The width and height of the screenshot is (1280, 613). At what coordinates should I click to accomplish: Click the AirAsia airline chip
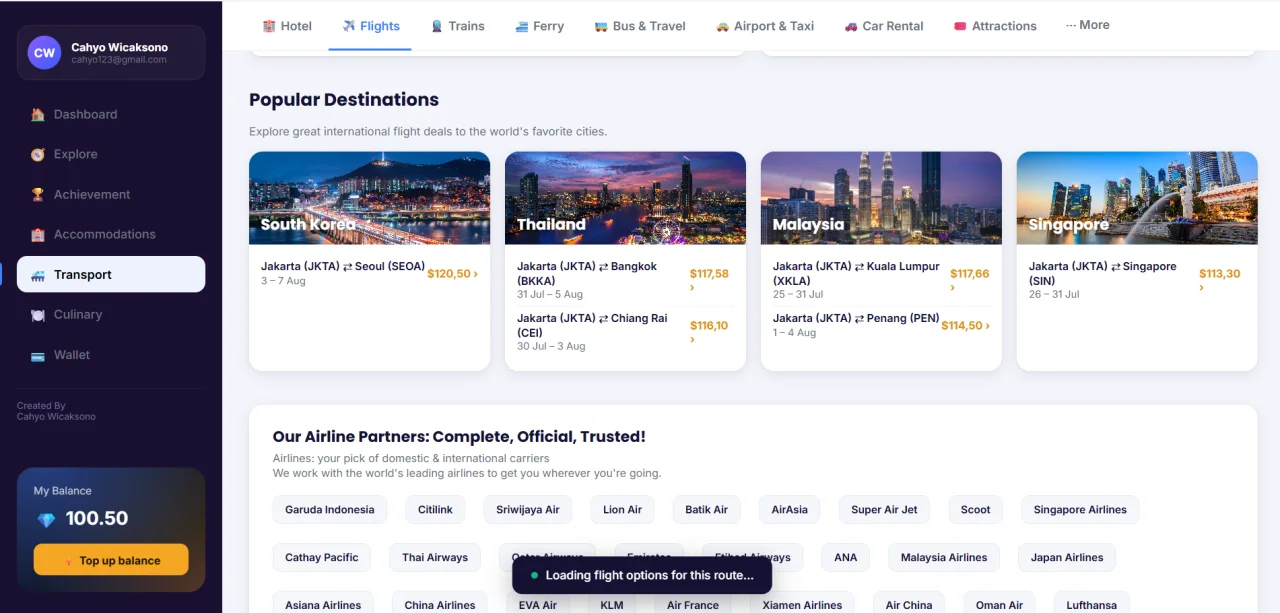pos(789,510)
